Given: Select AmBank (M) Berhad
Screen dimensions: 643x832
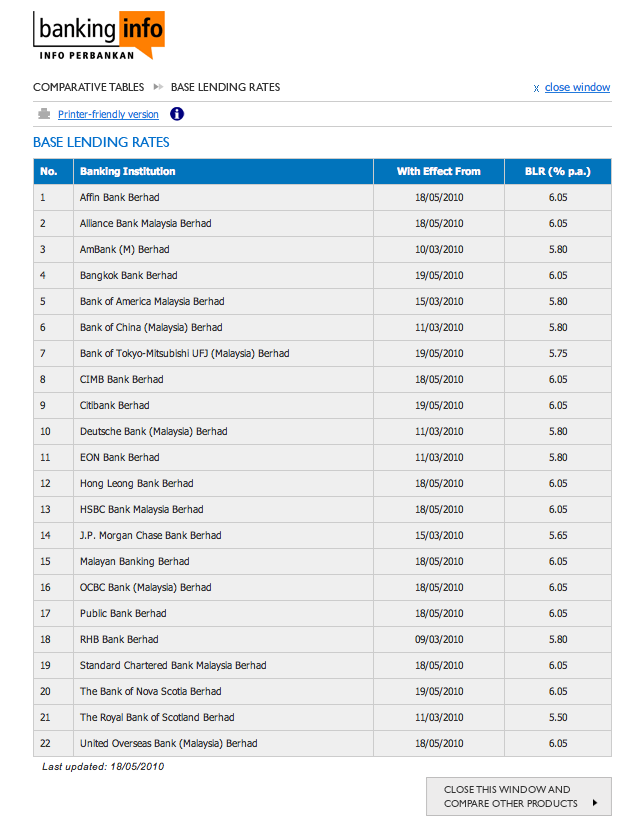Looking at the screenshot, I should (x=125, y=249).
